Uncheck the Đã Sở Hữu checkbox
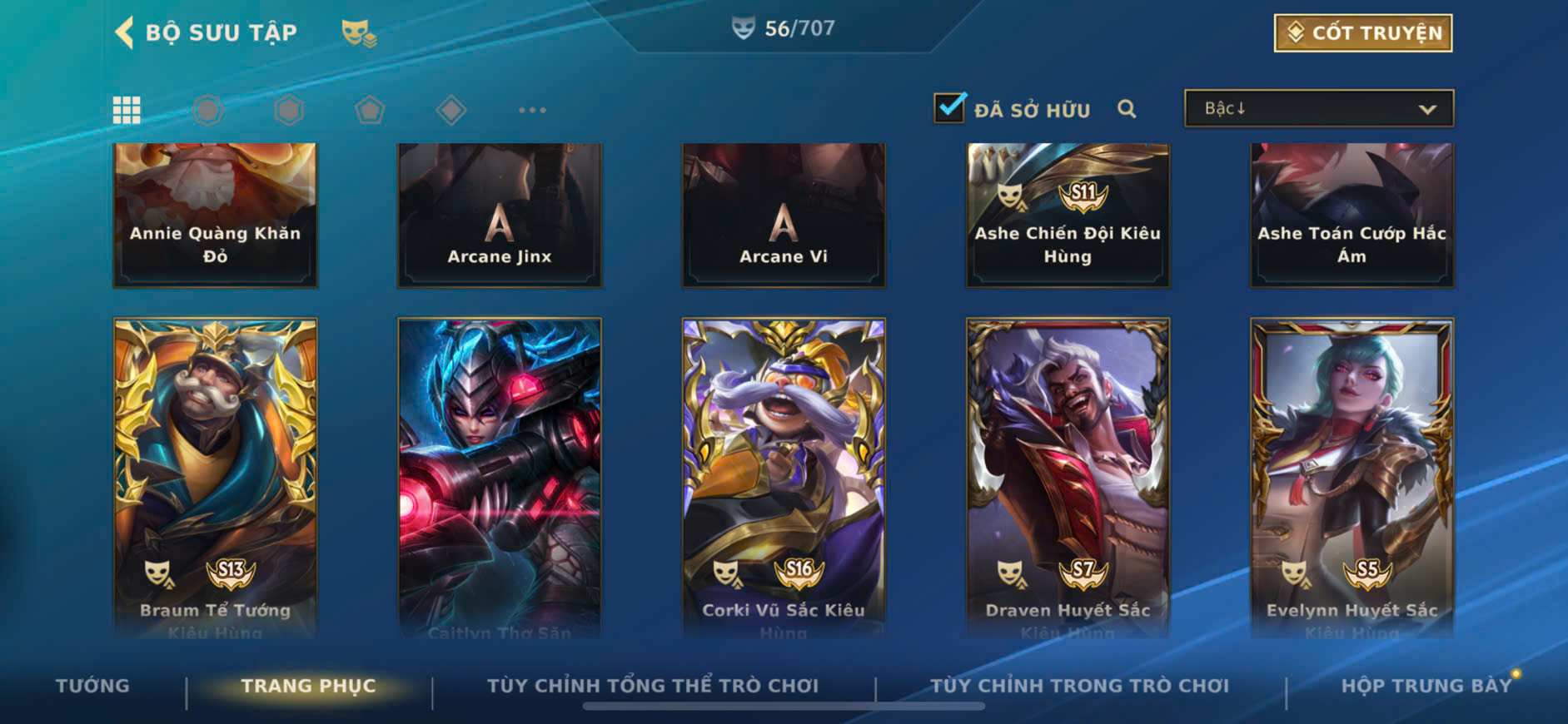The image size is (1568, 724). click(949, 108)
